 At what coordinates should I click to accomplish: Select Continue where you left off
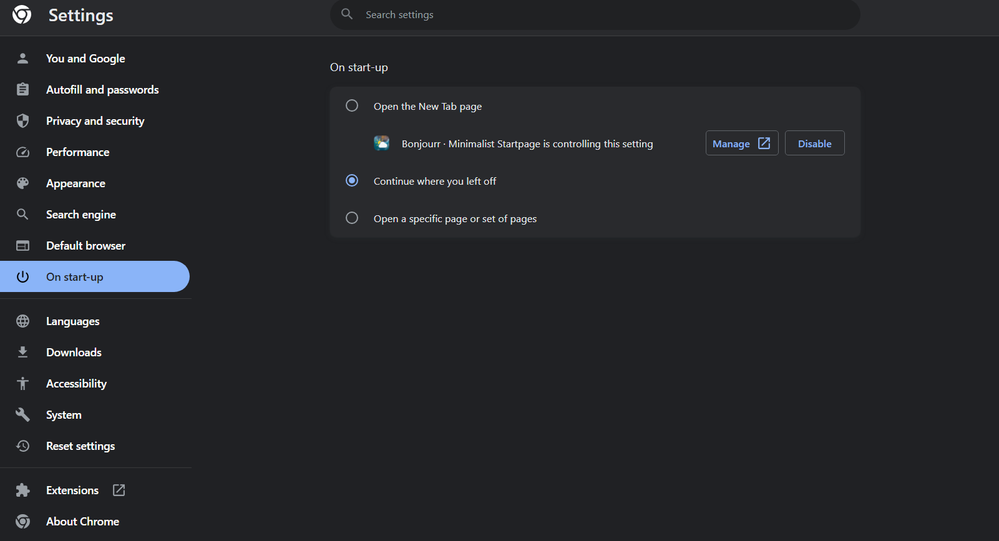352,181
